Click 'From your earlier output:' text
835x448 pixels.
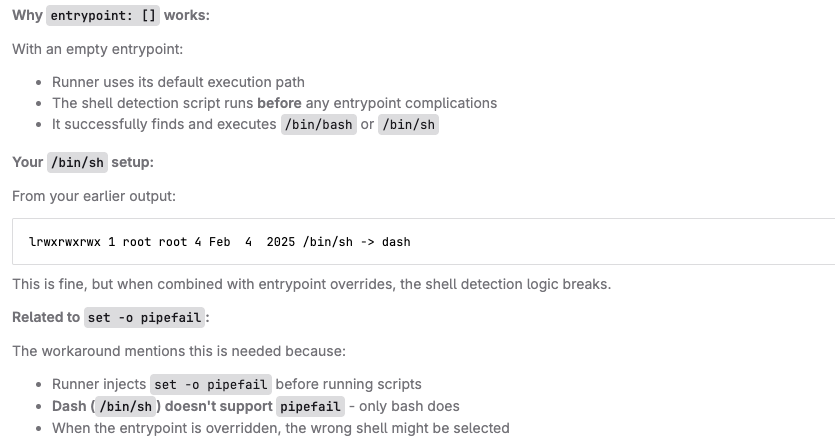pyautogui.click(x=94, y=196)
